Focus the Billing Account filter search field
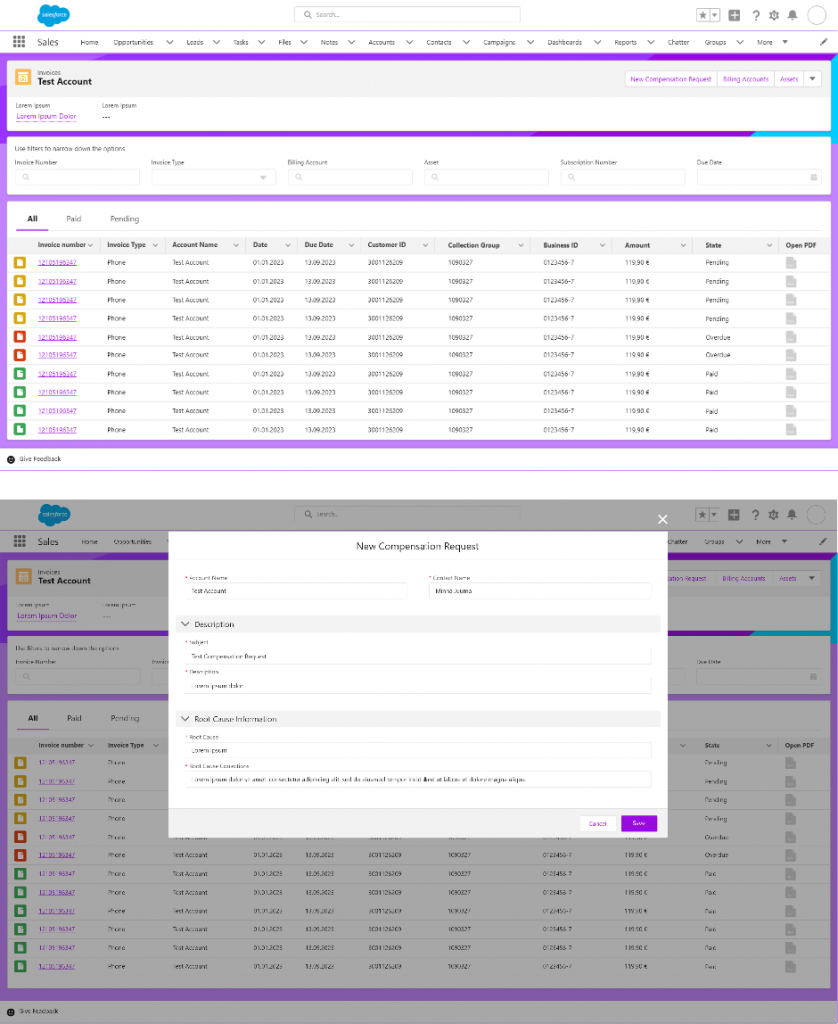 click(x=350, y=177)
